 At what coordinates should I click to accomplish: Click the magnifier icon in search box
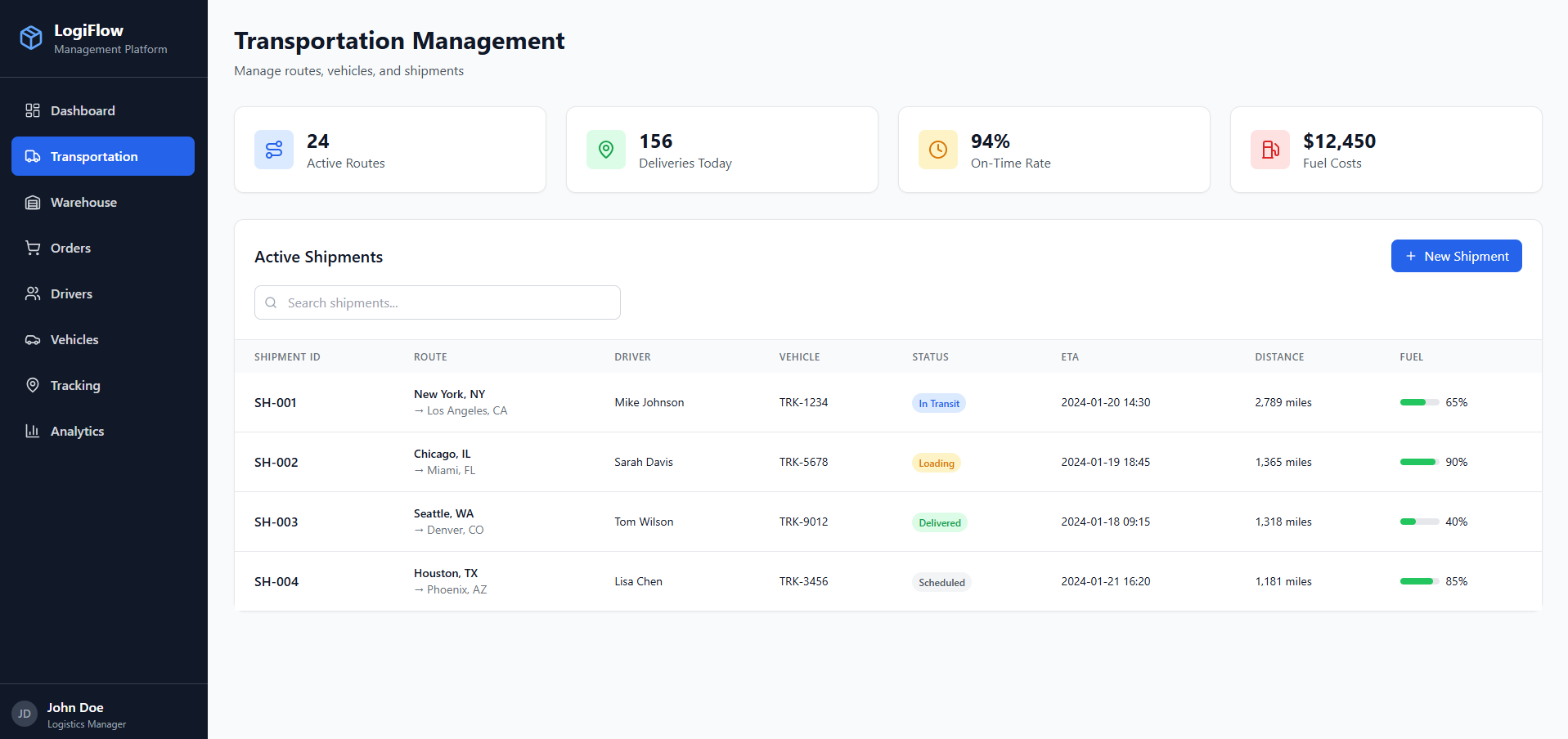[271, 302]
